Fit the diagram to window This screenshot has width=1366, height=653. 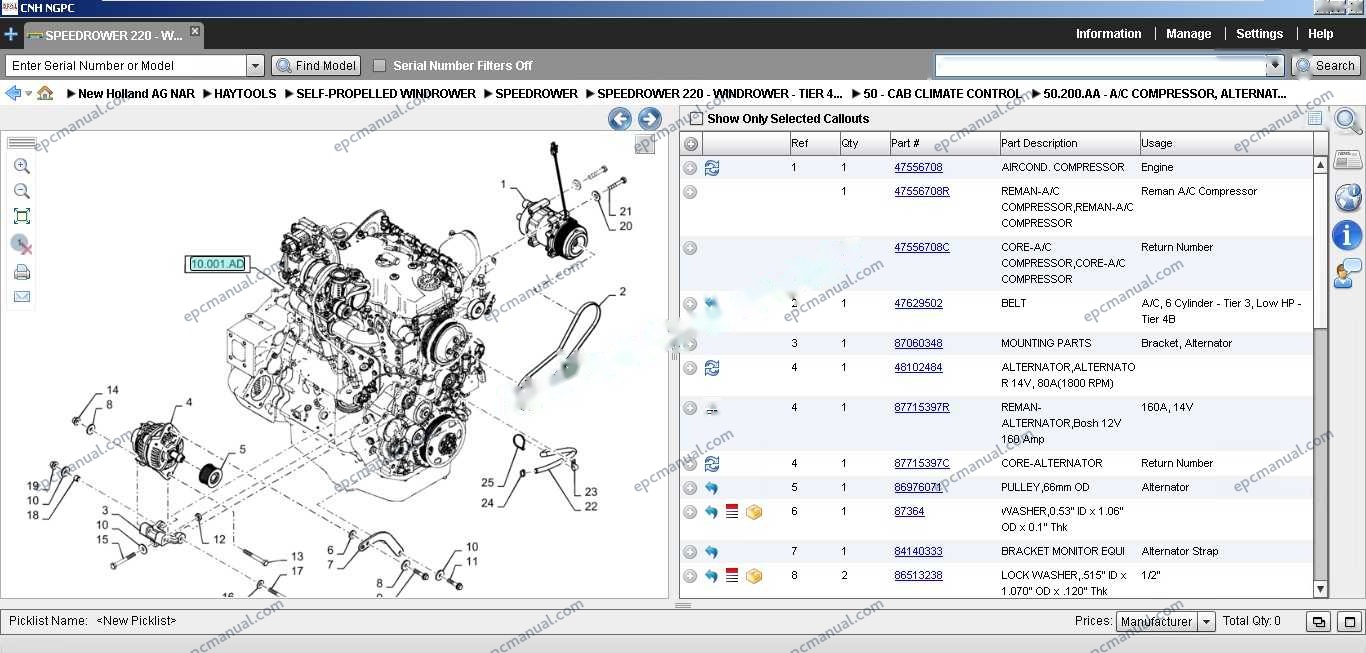[21, 216]
